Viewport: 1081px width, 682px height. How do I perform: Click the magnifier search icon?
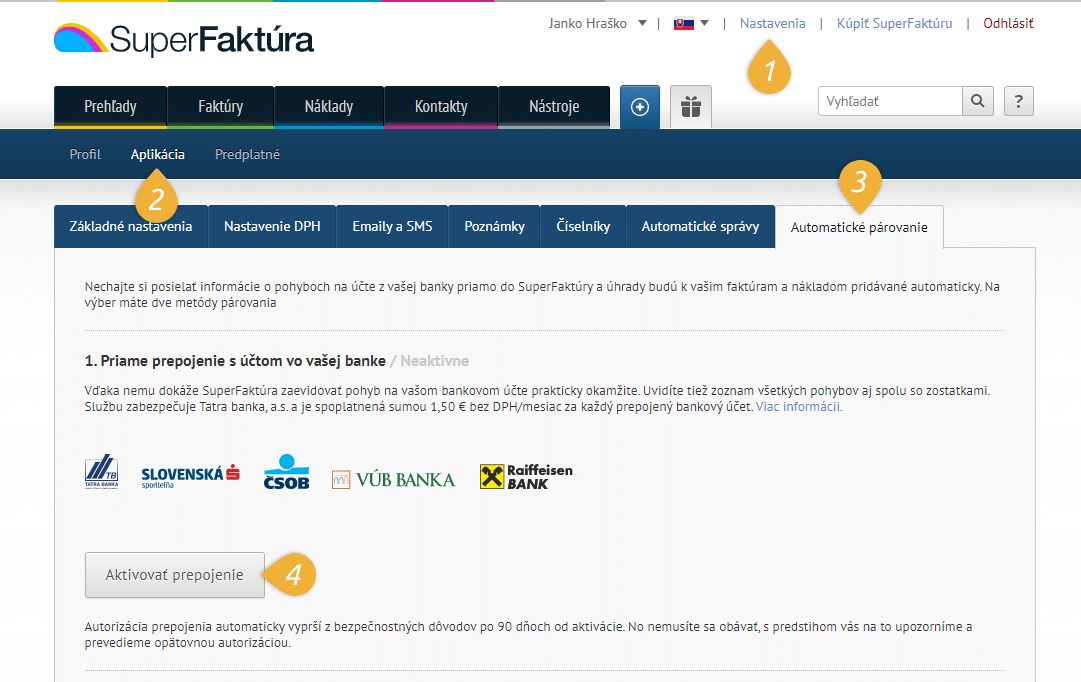click(x=978, y=101)
